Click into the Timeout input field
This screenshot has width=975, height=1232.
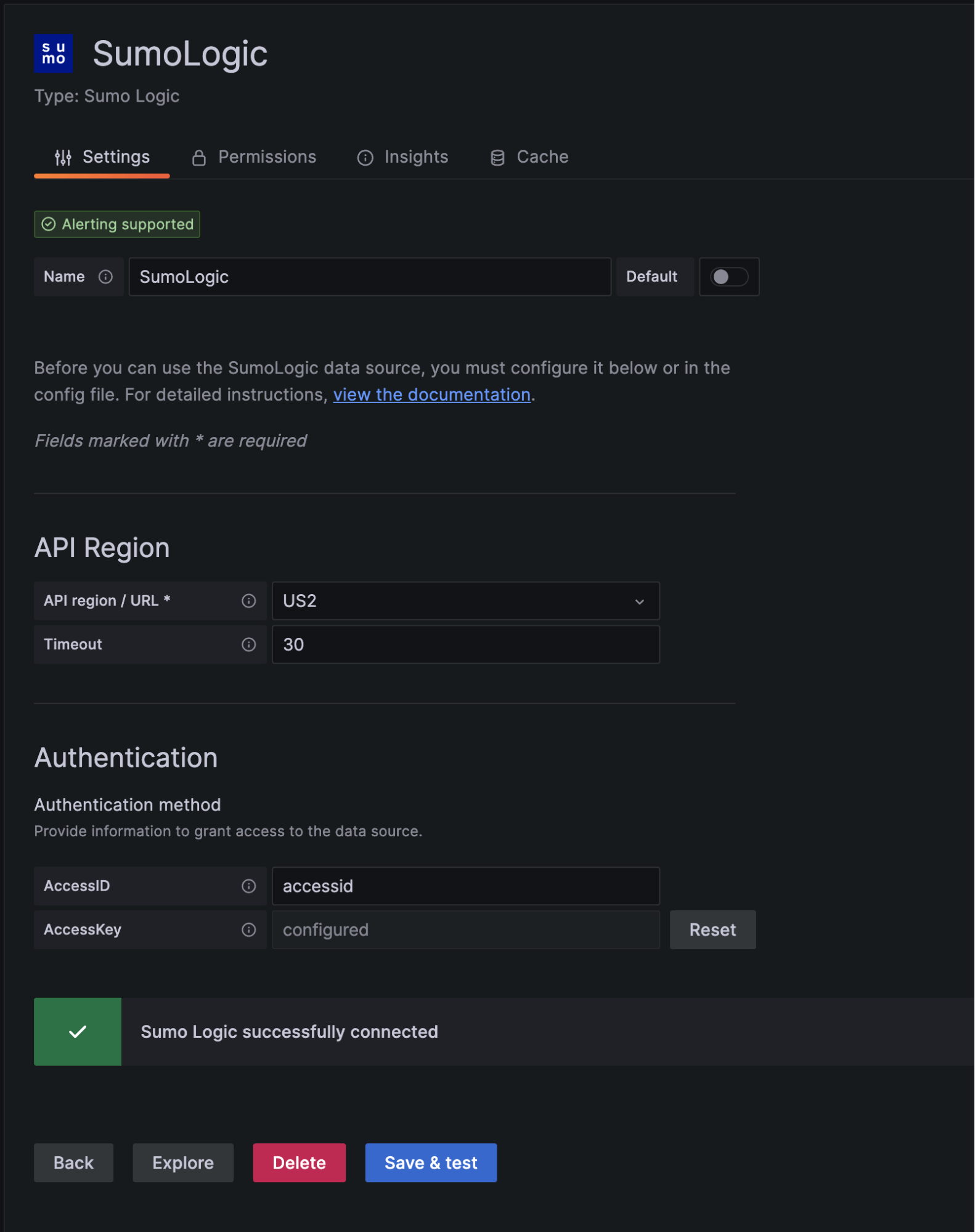[465, 645]
